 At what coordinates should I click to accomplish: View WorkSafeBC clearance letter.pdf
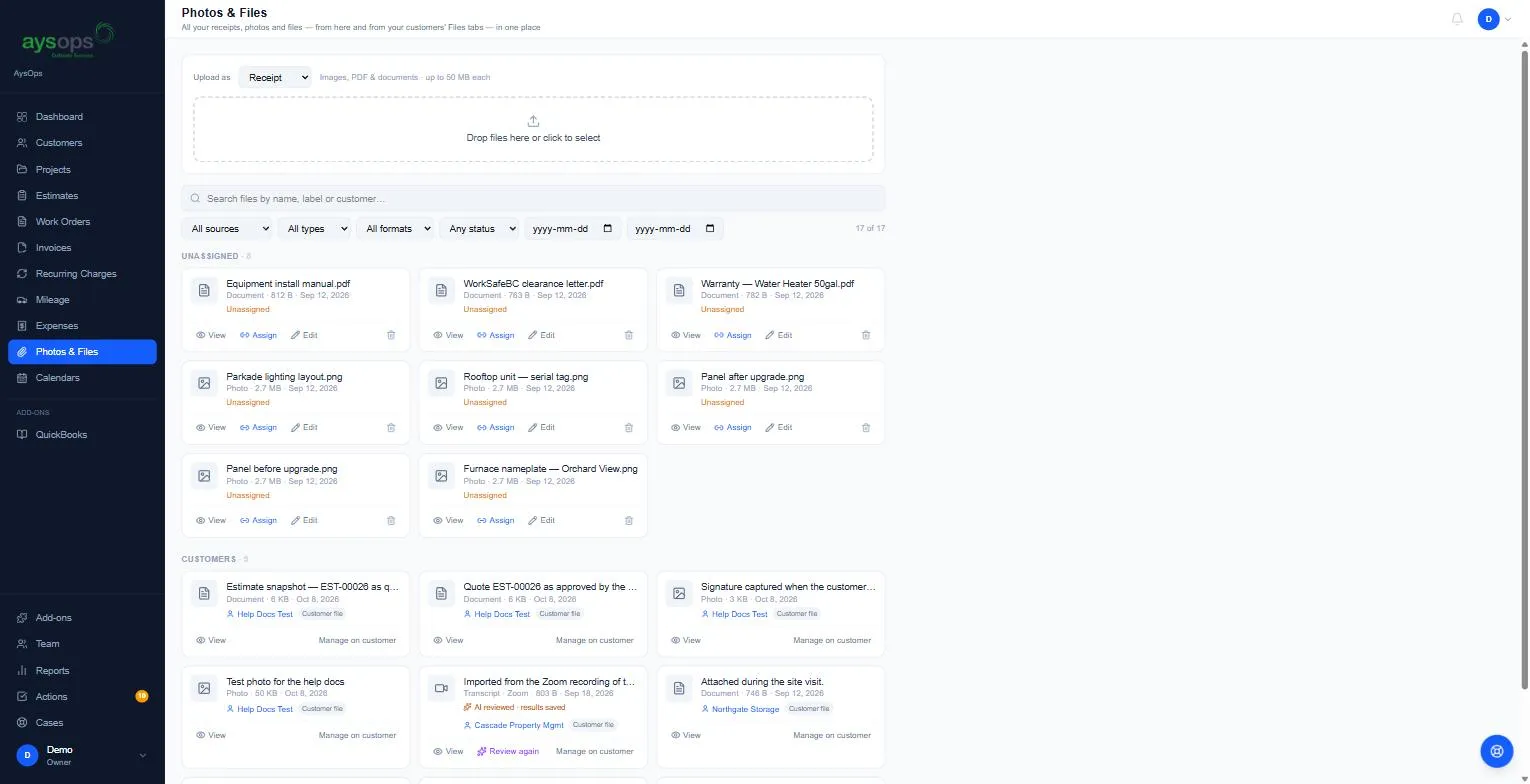pyautogui.click(x=448, y=335)
